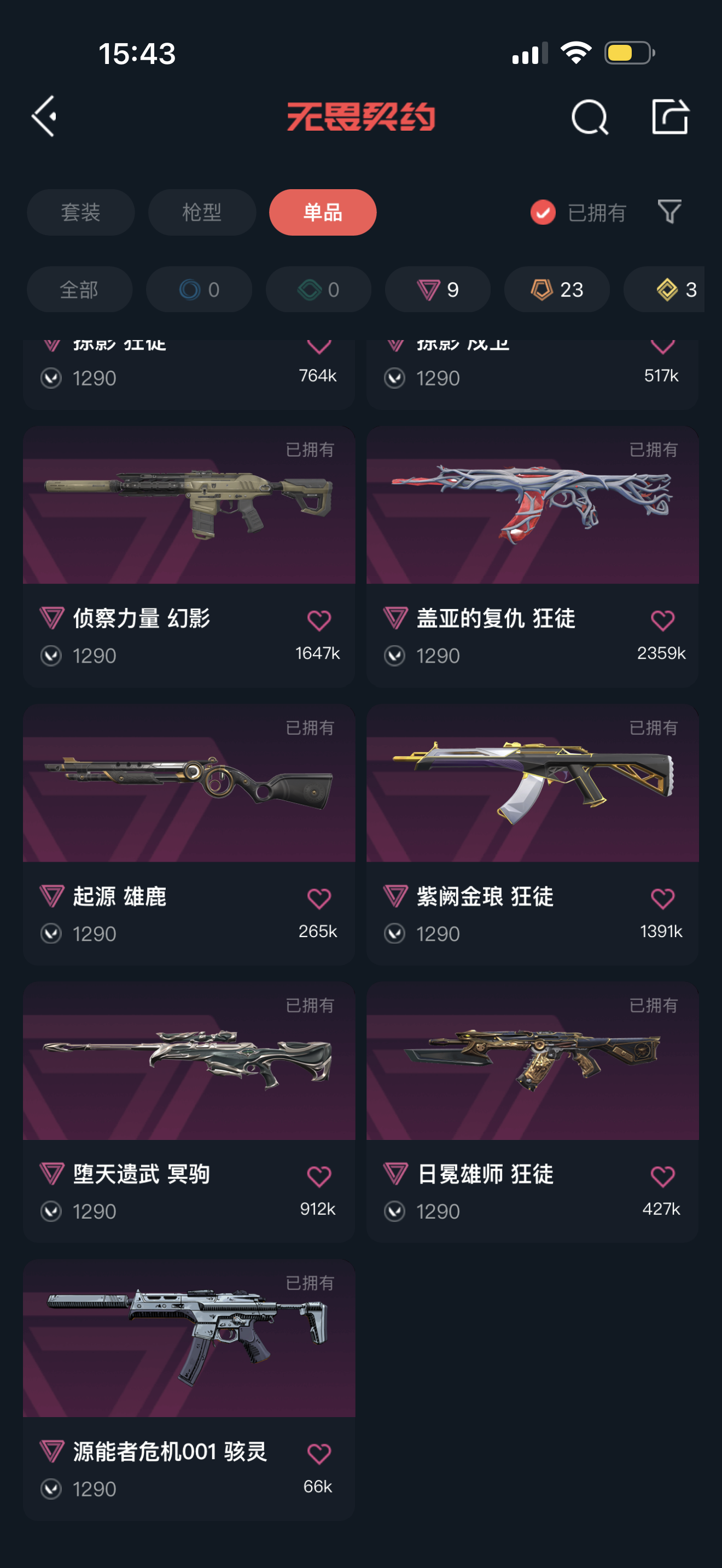This screenshot has width=722, height=1568.
Task: Filter by yellow tier showing 3
Action: [665, 289]
